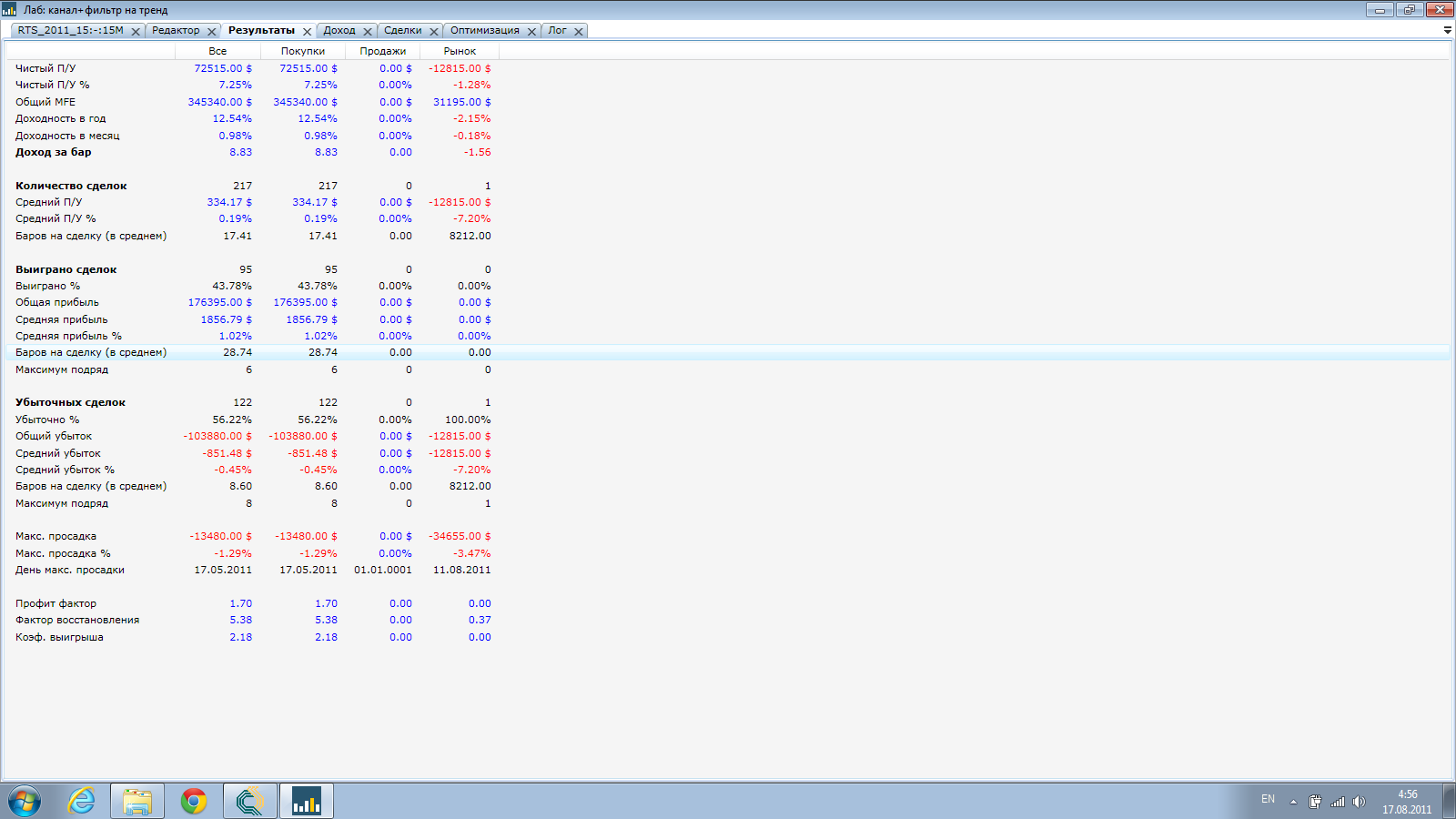Switch to the Доход tab
The width and height of the screenshot is (1456, 819).
[x=339, y=30]
